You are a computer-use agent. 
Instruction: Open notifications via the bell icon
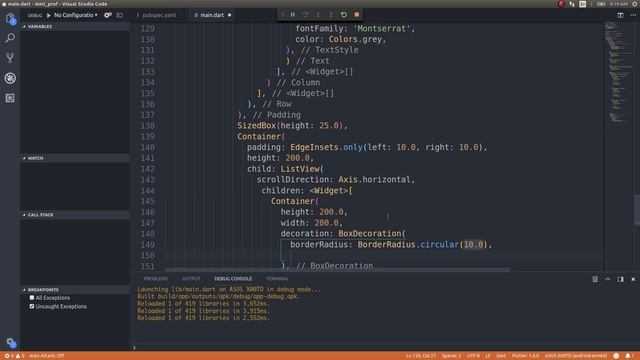(628, 356)
